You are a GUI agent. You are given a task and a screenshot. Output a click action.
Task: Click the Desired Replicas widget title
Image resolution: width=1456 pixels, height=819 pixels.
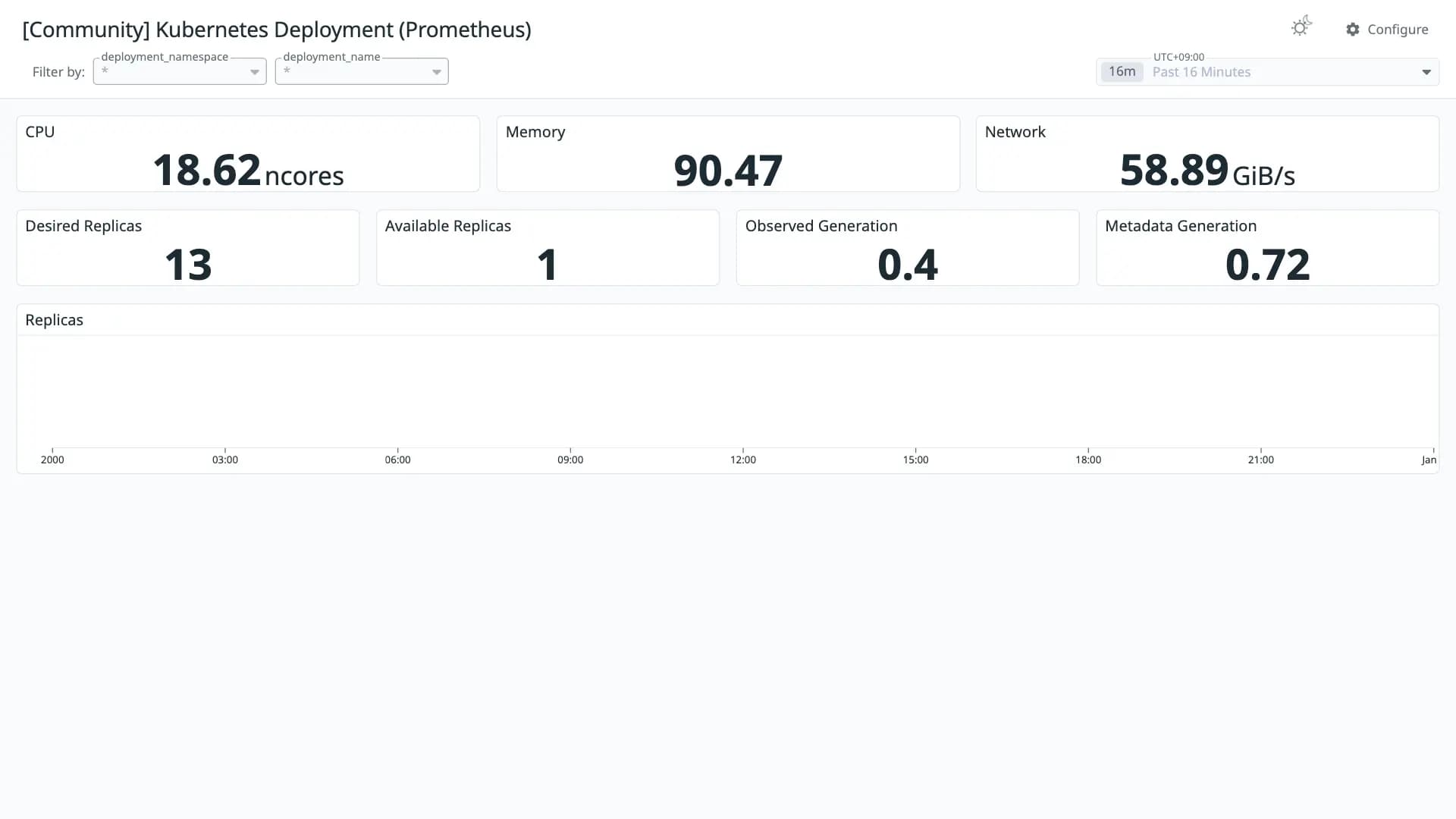[x=83, y=226]
